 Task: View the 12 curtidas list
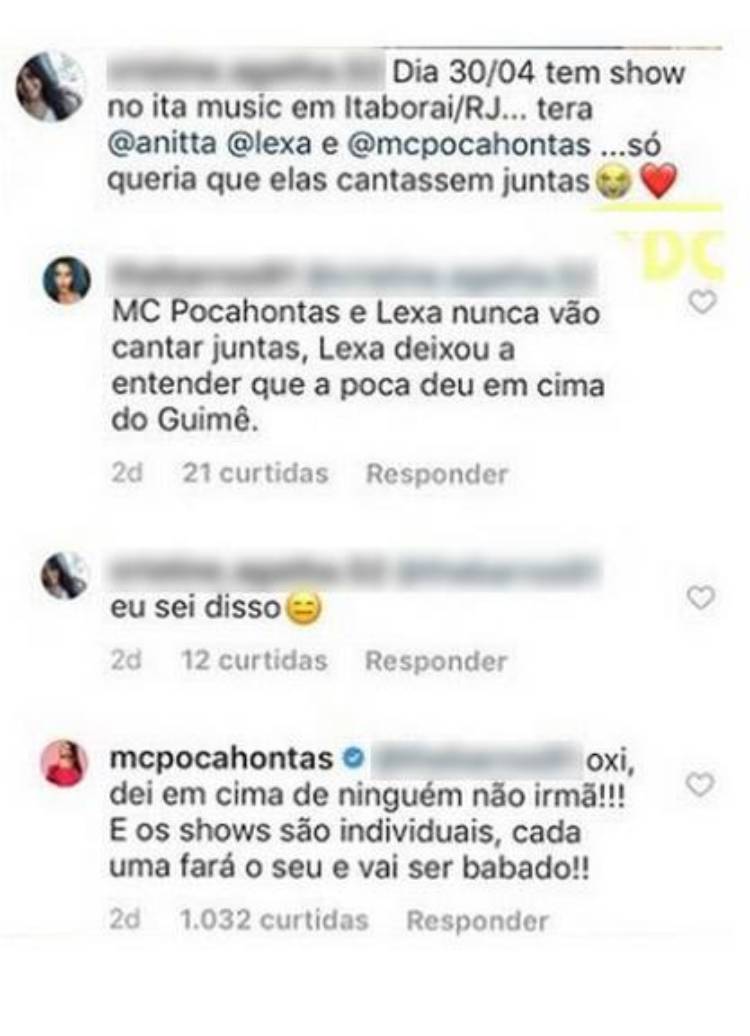click(x=254, y=661)
